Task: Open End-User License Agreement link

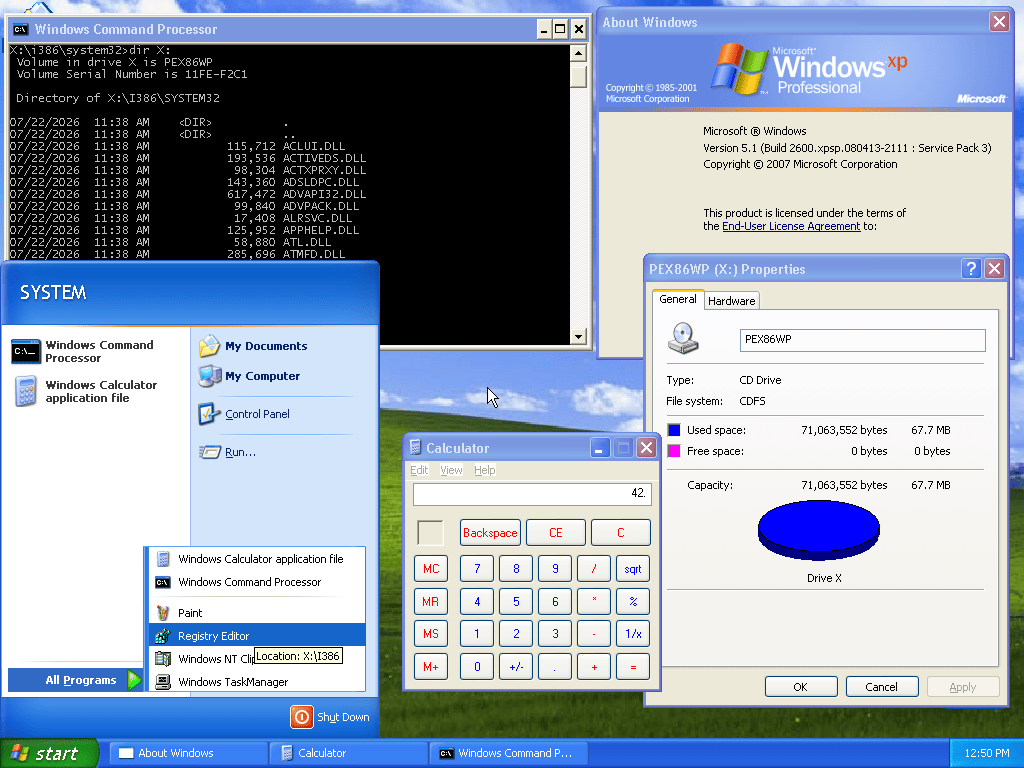Action: (791, 226)
